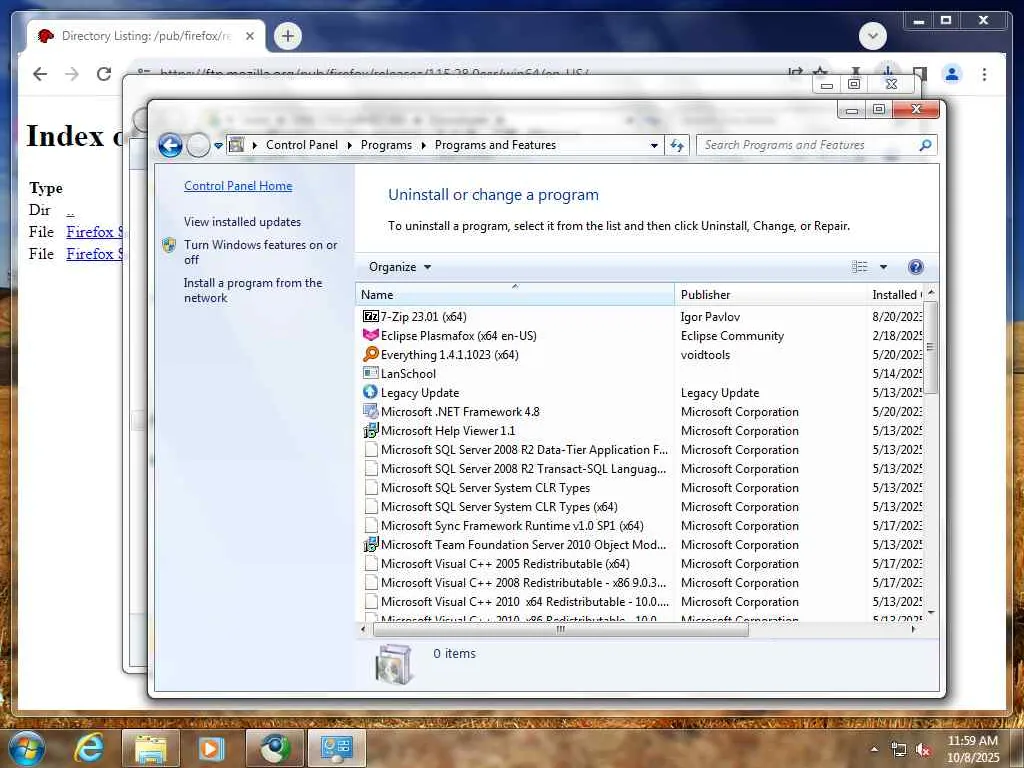The image size is (1024, 768).
Task: Click the vertical scrollbar thumb in program list
Action: (931, 347)
